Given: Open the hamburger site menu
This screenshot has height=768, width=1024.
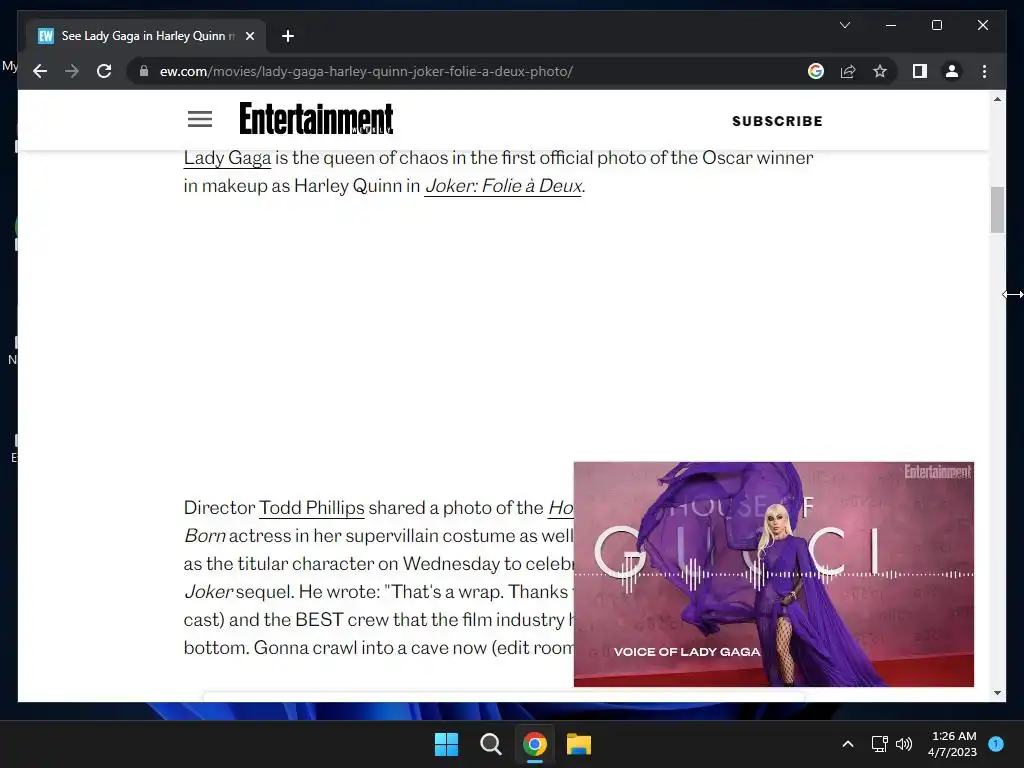Looking at the screenshot, I should click(200, 119).
